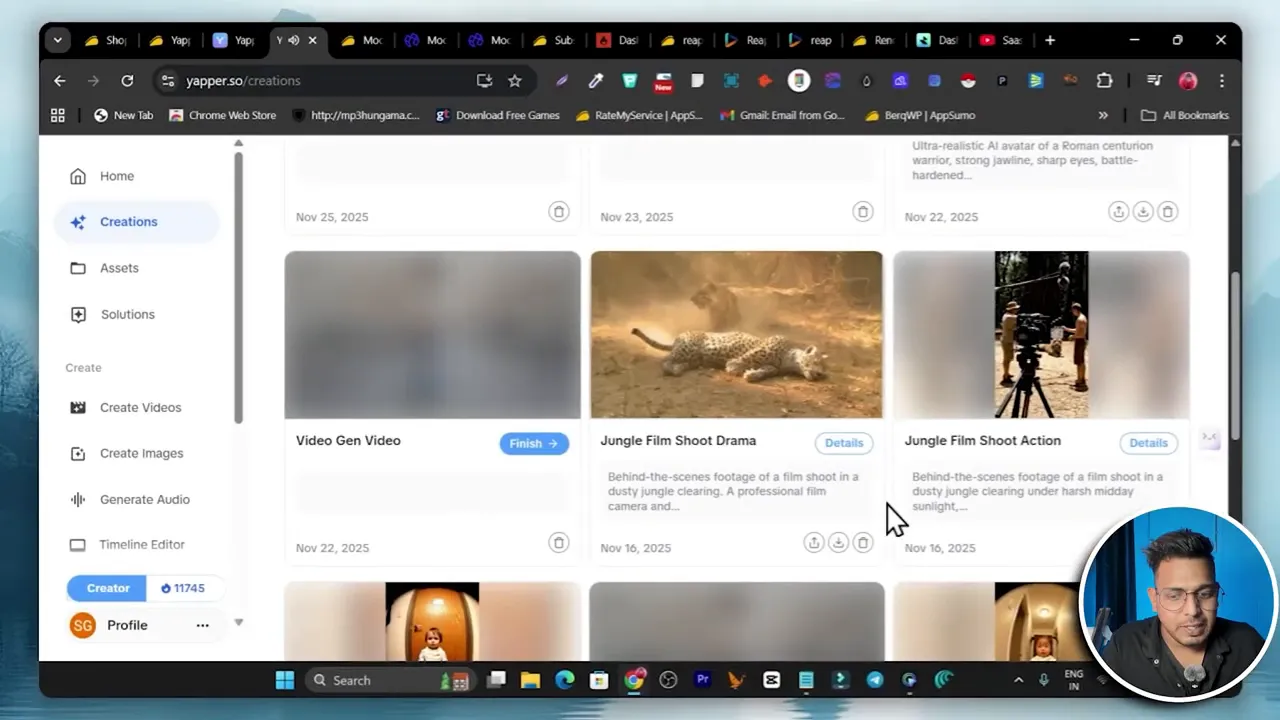Expand the taskbar system tray chevron
Screen dimensions: 1280x720
(1018, 680)
